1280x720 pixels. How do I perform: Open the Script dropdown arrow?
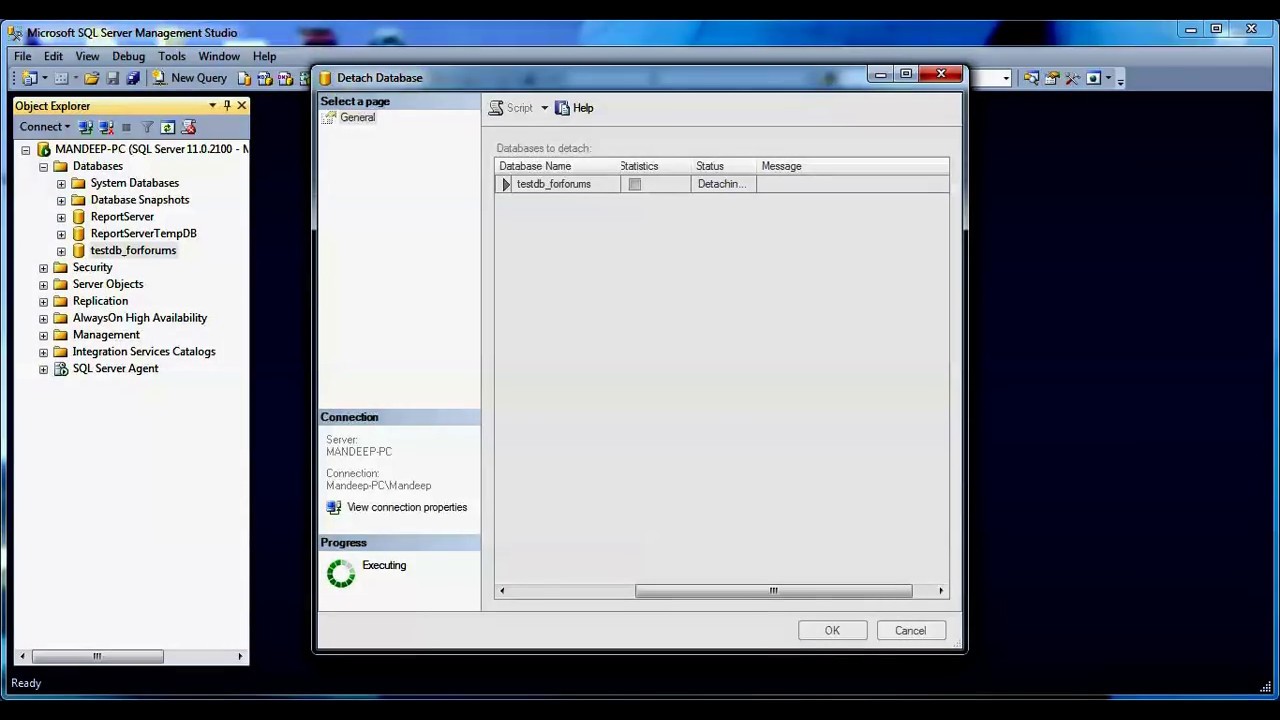[x=544, y=108]
